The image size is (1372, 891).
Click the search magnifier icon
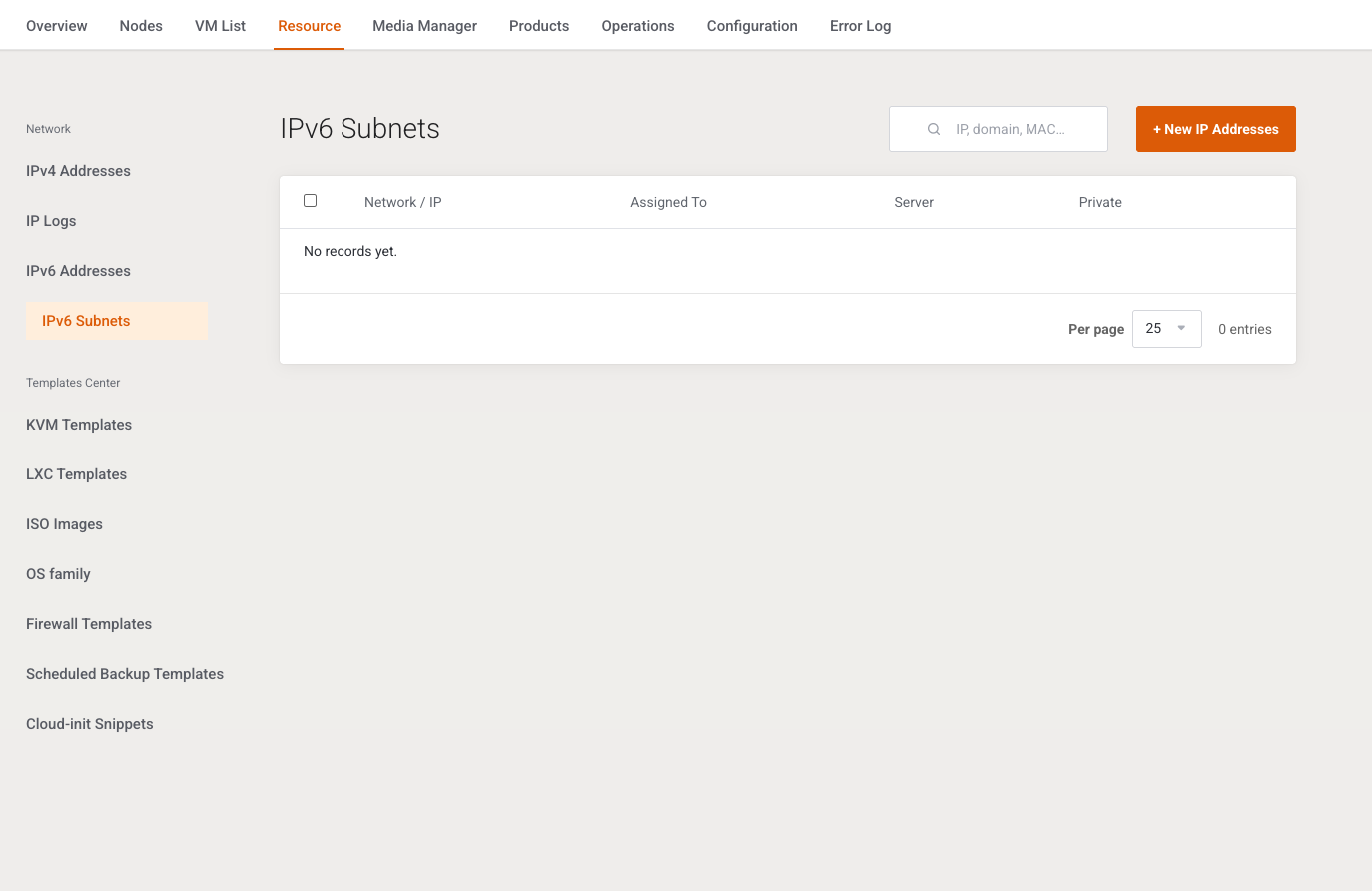point(934,129)
